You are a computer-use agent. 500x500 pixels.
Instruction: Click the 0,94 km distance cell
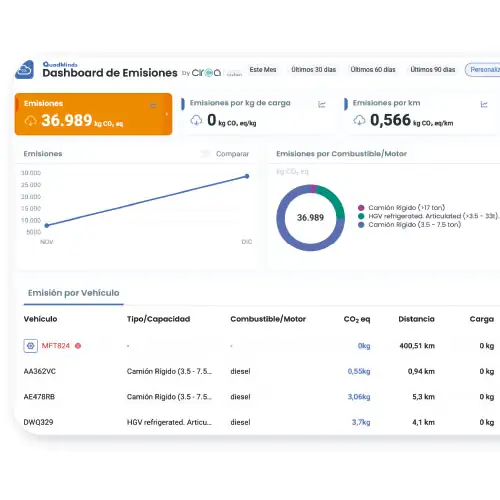tap(421, 371)
